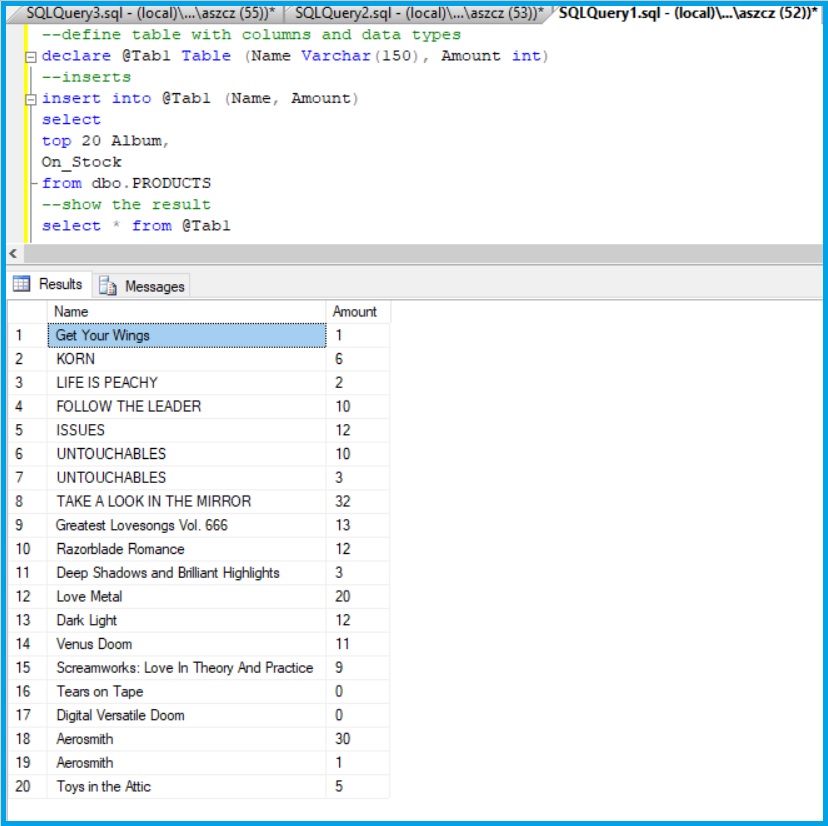Click the Love Metal name cell
828x826 pixels.
pyautogui.click(x=186, y=596)
